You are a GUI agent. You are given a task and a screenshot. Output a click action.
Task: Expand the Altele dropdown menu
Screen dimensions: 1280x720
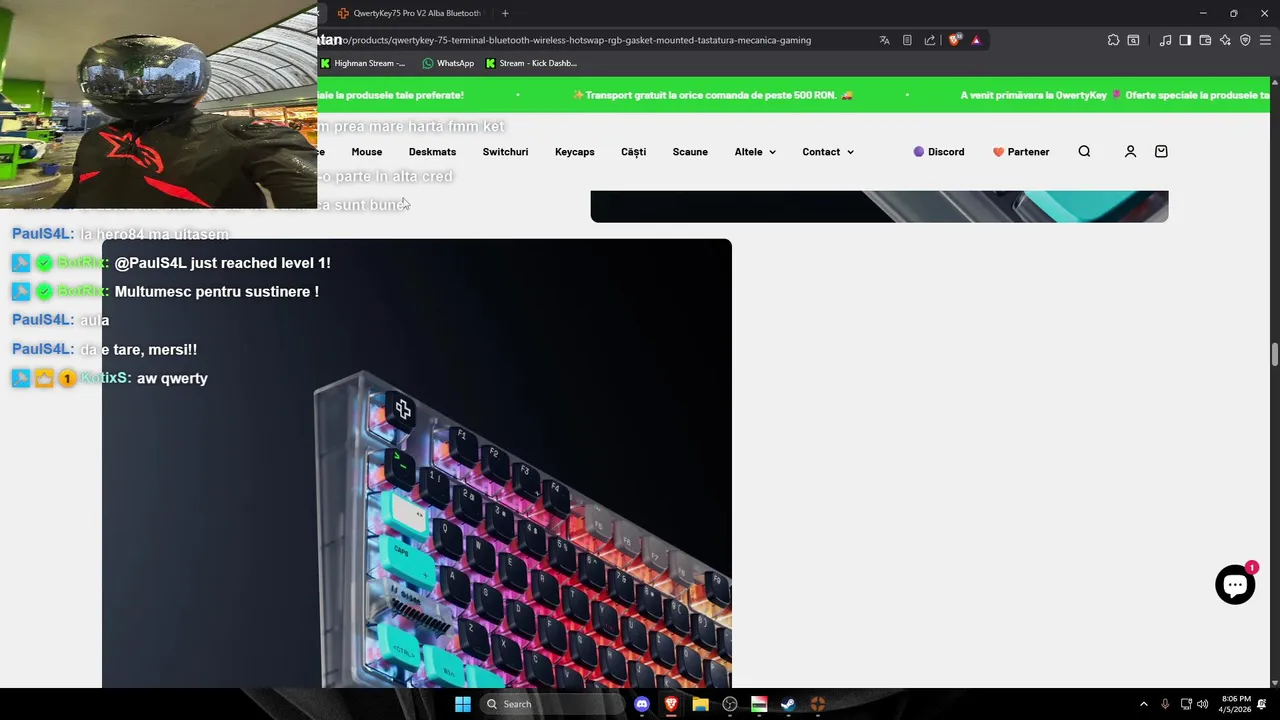point(755,152)
